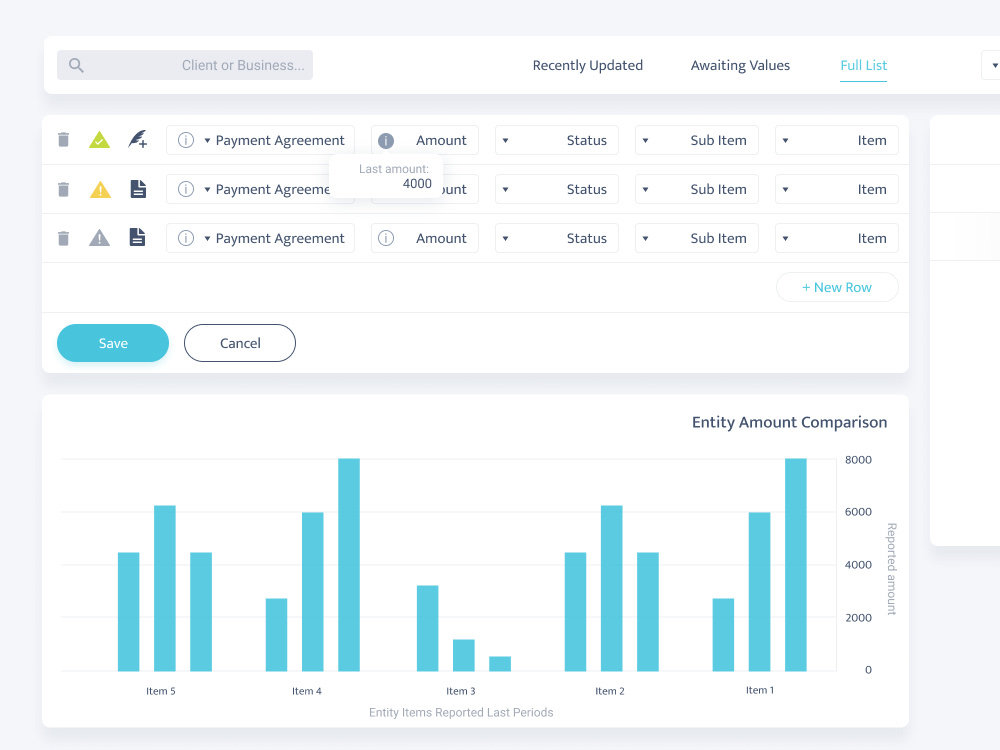Add a row with + New Row
The height and width of the screenshot is (750, 1000).
point(837,287)
